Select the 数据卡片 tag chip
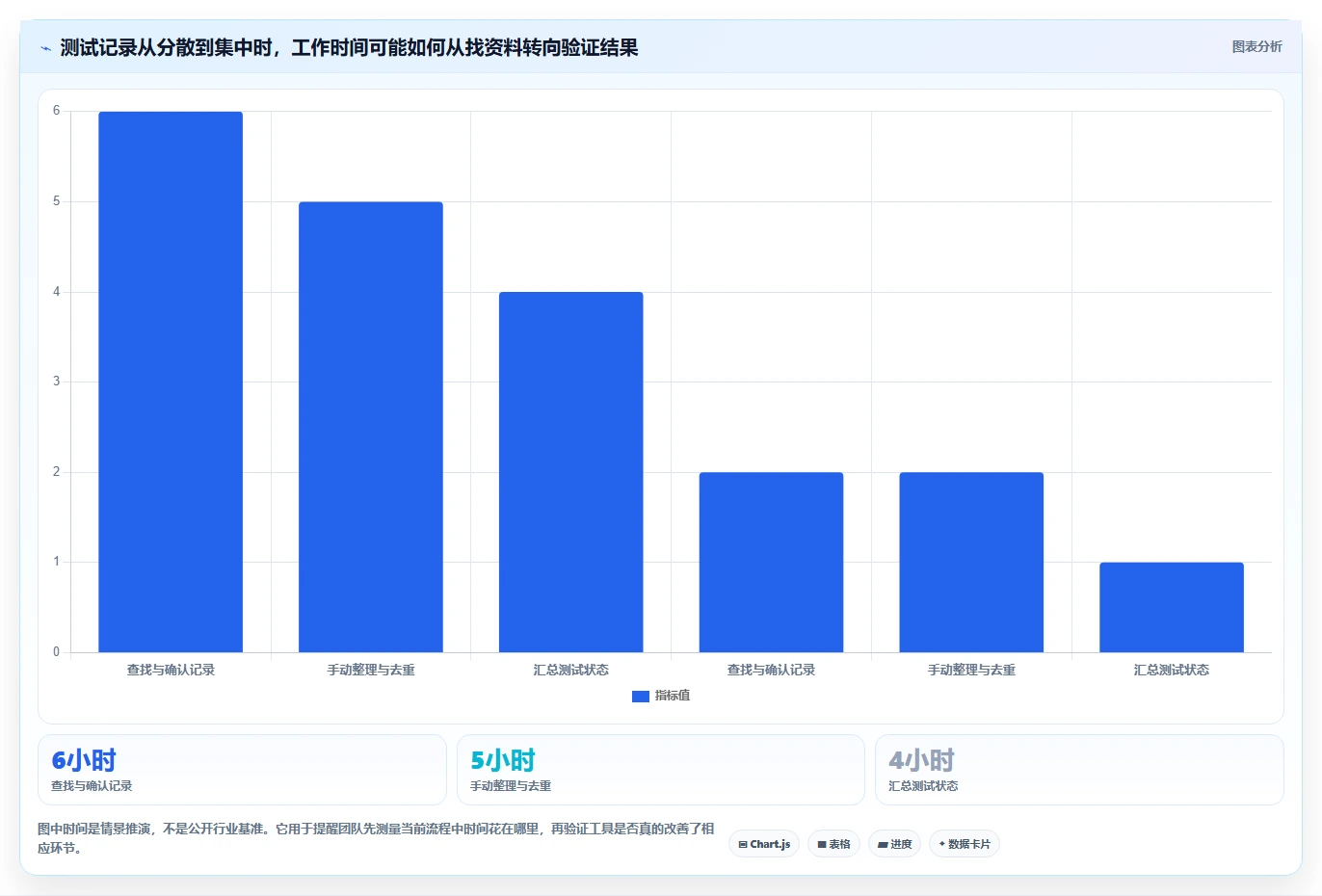1322x896 pixels. click(965, 844)
